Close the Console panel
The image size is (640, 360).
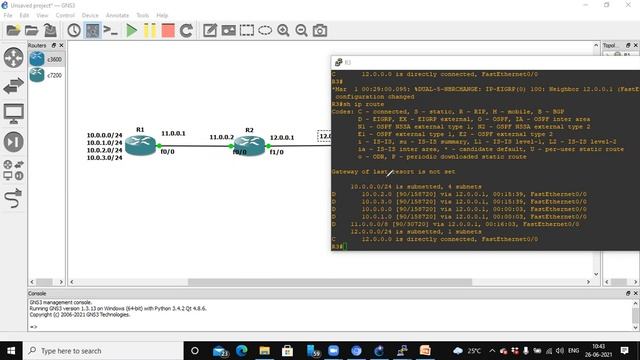(x=636, y=293)
